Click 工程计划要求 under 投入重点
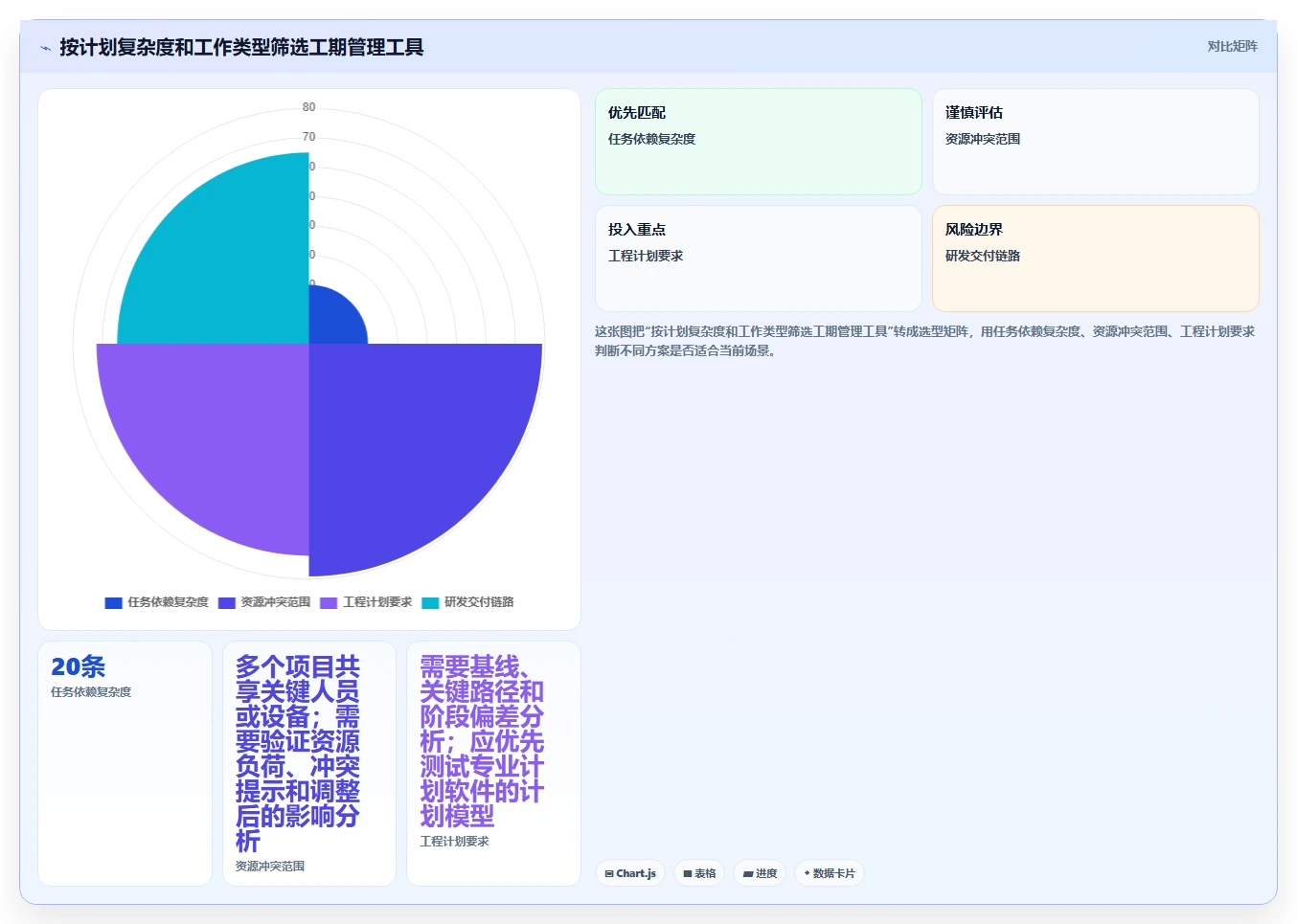Viewport: 1297px width, 924px height. 646,256
